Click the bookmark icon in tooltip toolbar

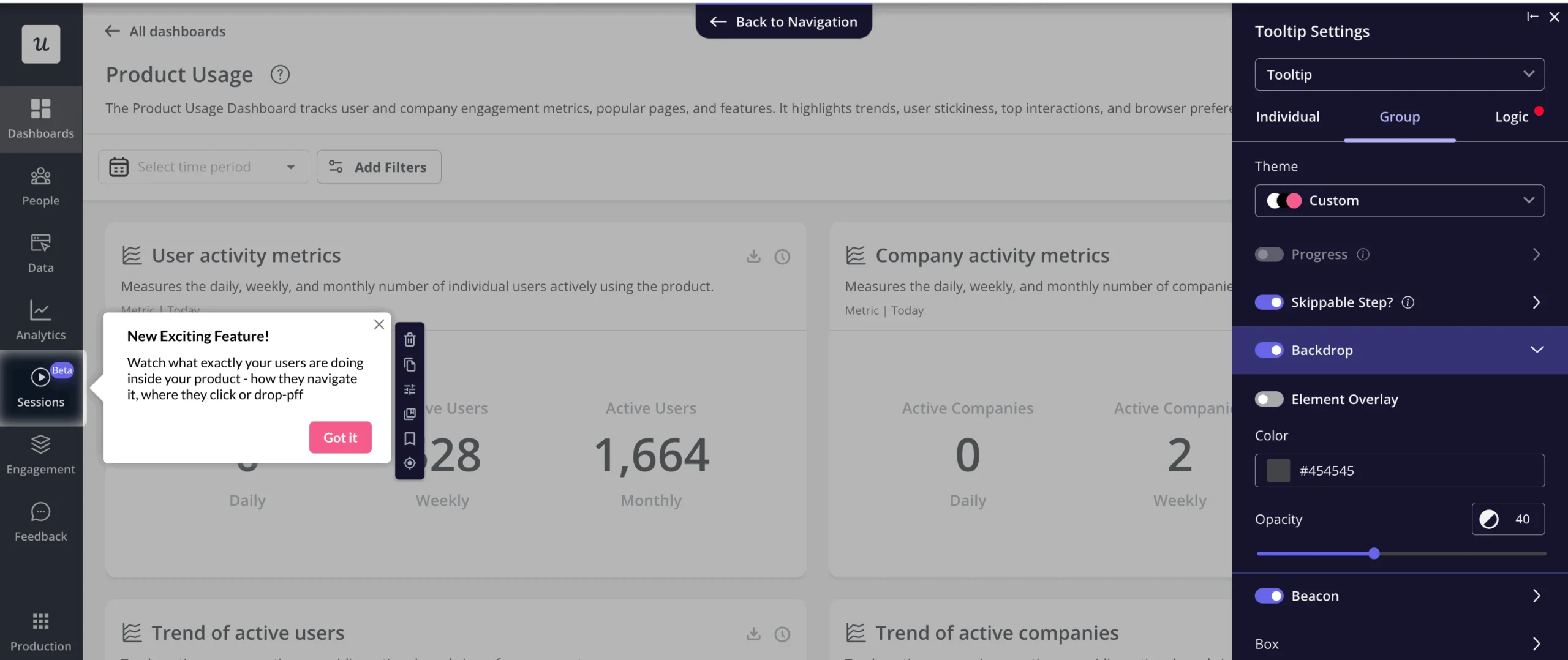[410, 438]
